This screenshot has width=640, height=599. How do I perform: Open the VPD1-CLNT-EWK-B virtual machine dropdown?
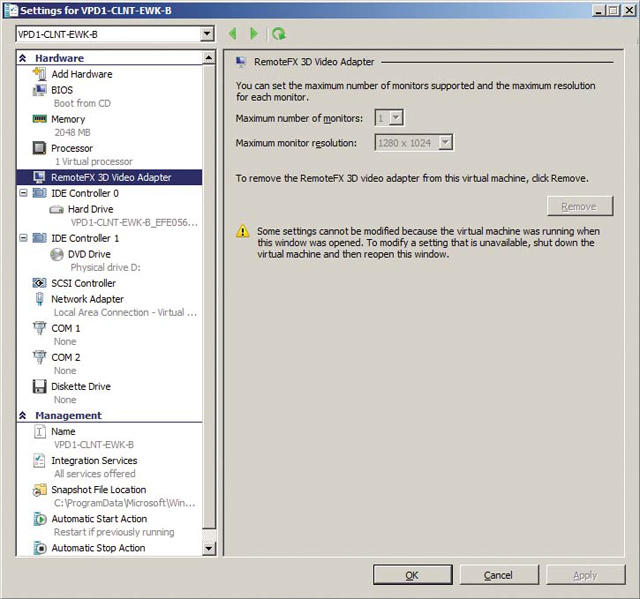207,34
